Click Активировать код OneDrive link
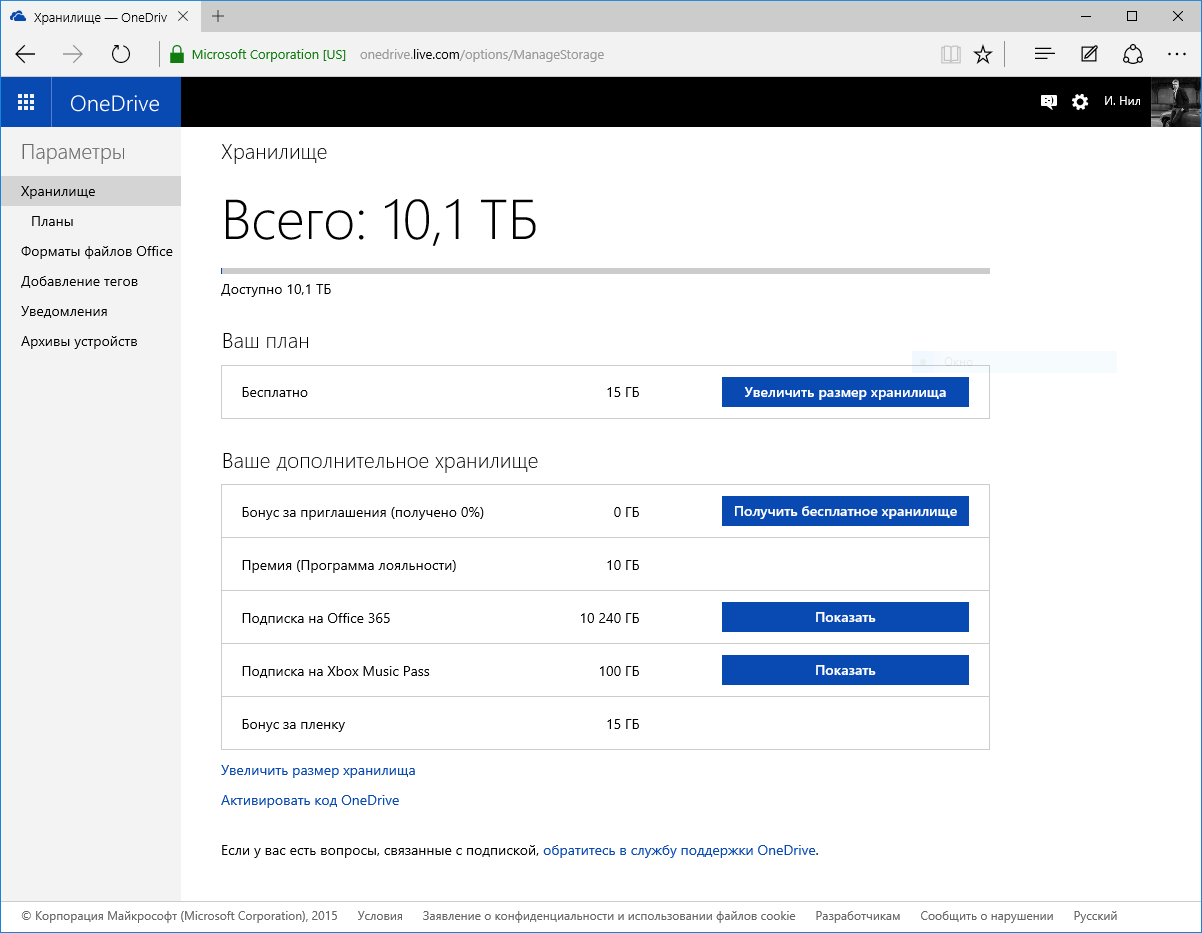This screenshot has height=933, width=1202. pyautogui.click(x=310, y=800)
